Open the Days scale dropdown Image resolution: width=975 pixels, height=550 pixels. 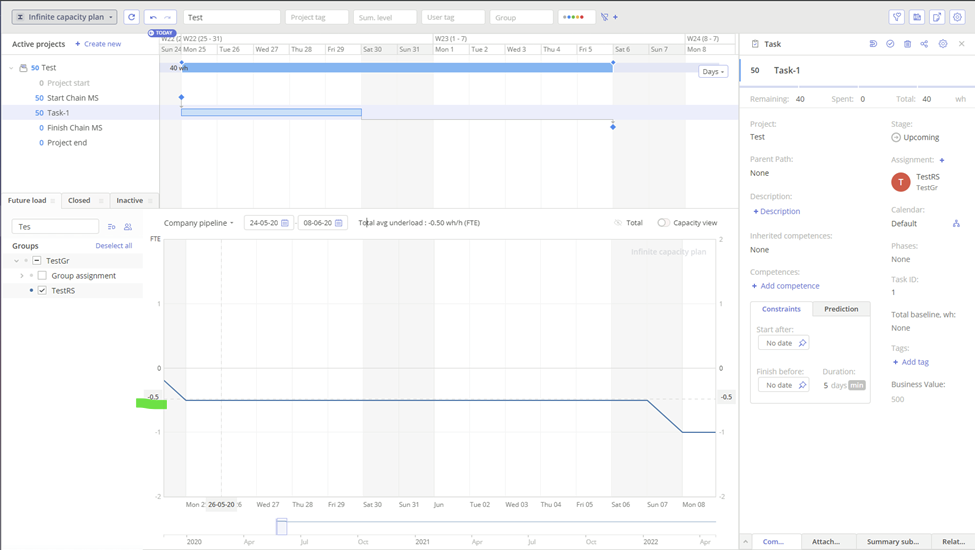[x=713, y=72]
